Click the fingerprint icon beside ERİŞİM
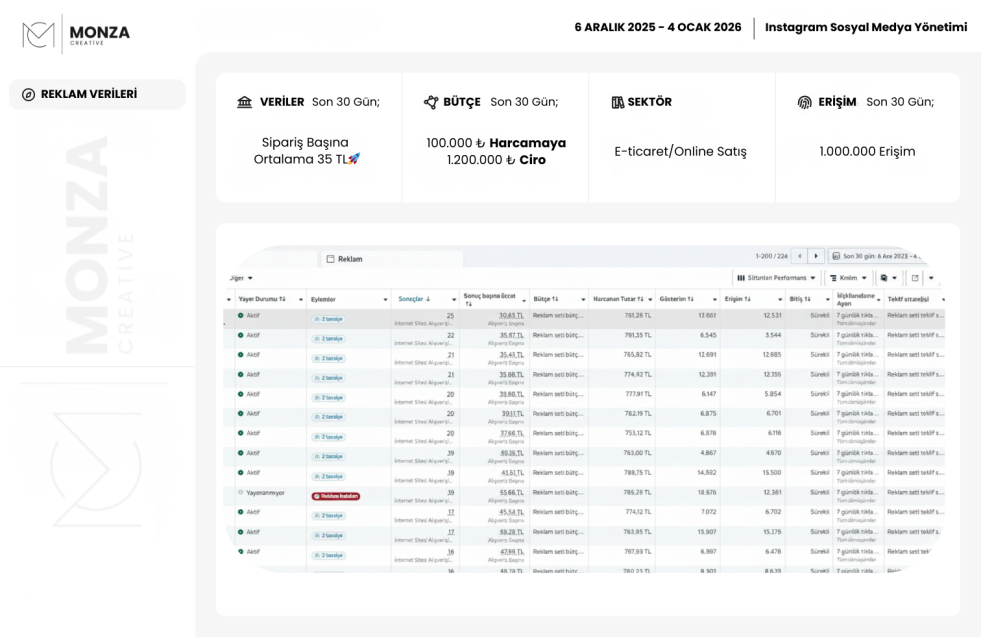Viewport: 981px width, 637px height. 805,102
